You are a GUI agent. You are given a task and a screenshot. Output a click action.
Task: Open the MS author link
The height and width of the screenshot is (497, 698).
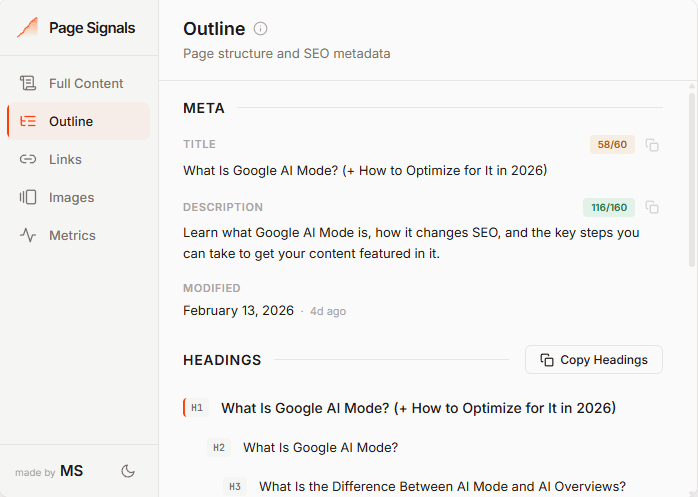[72, 471]
